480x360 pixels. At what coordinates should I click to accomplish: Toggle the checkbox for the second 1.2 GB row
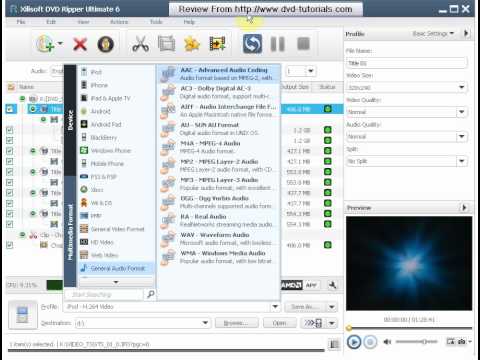[10, 140]
